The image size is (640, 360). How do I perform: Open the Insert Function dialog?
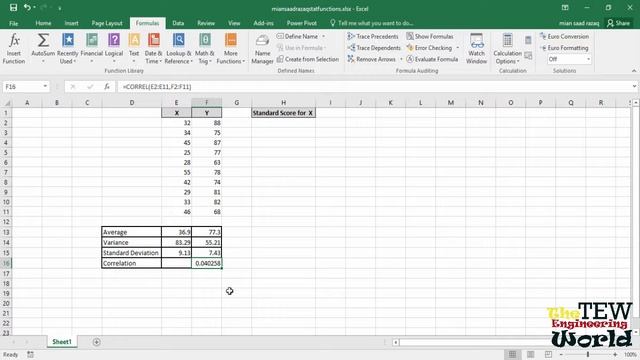[x=14, y=49]
